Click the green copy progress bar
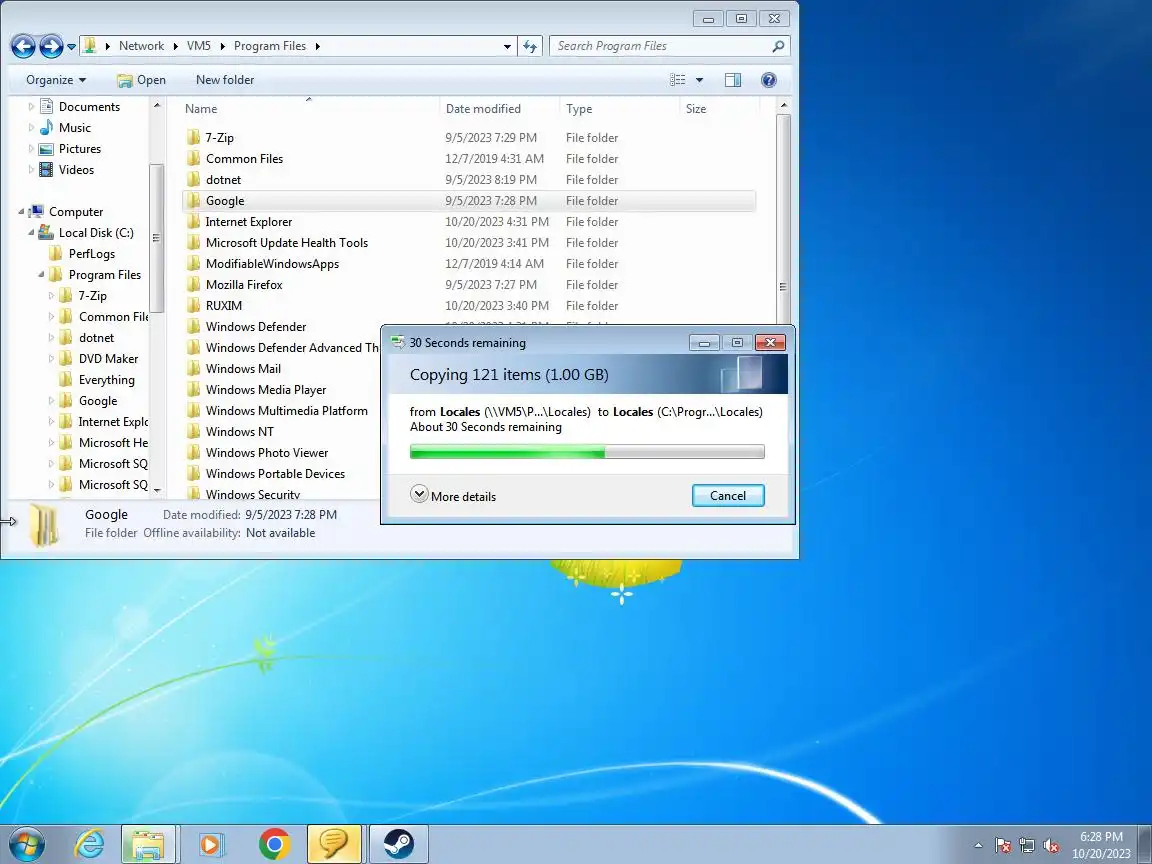Viewport: 1152px width, 864px height. tap(587, 452)
